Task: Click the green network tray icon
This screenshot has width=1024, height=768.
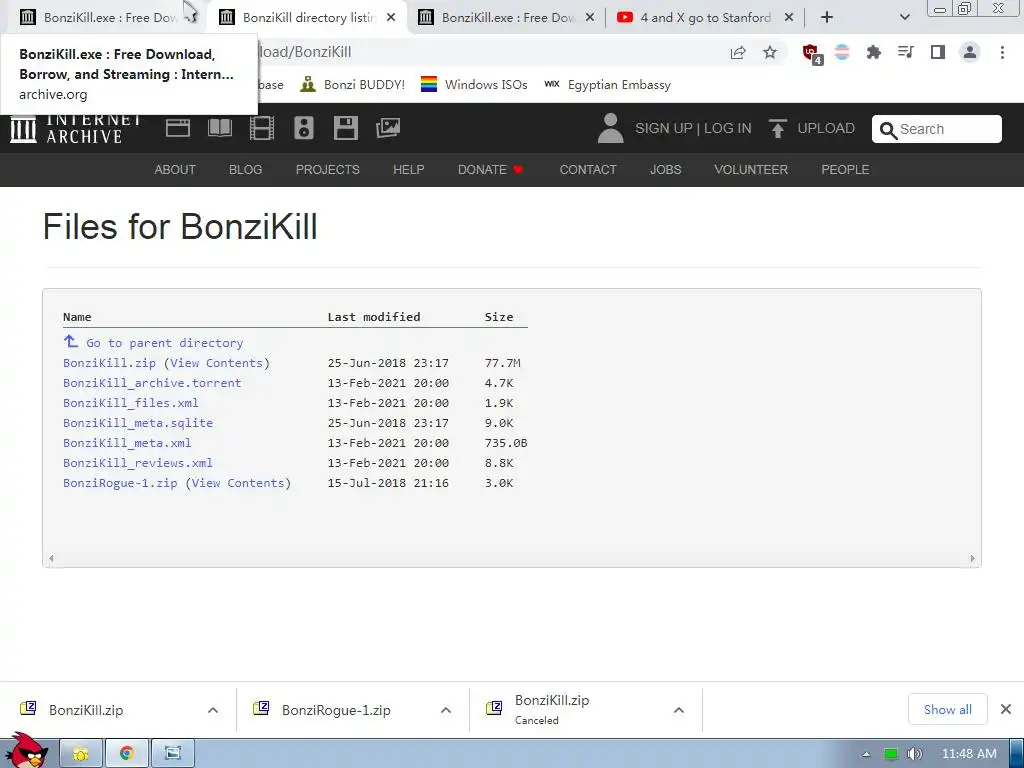Action: (891, 754)
